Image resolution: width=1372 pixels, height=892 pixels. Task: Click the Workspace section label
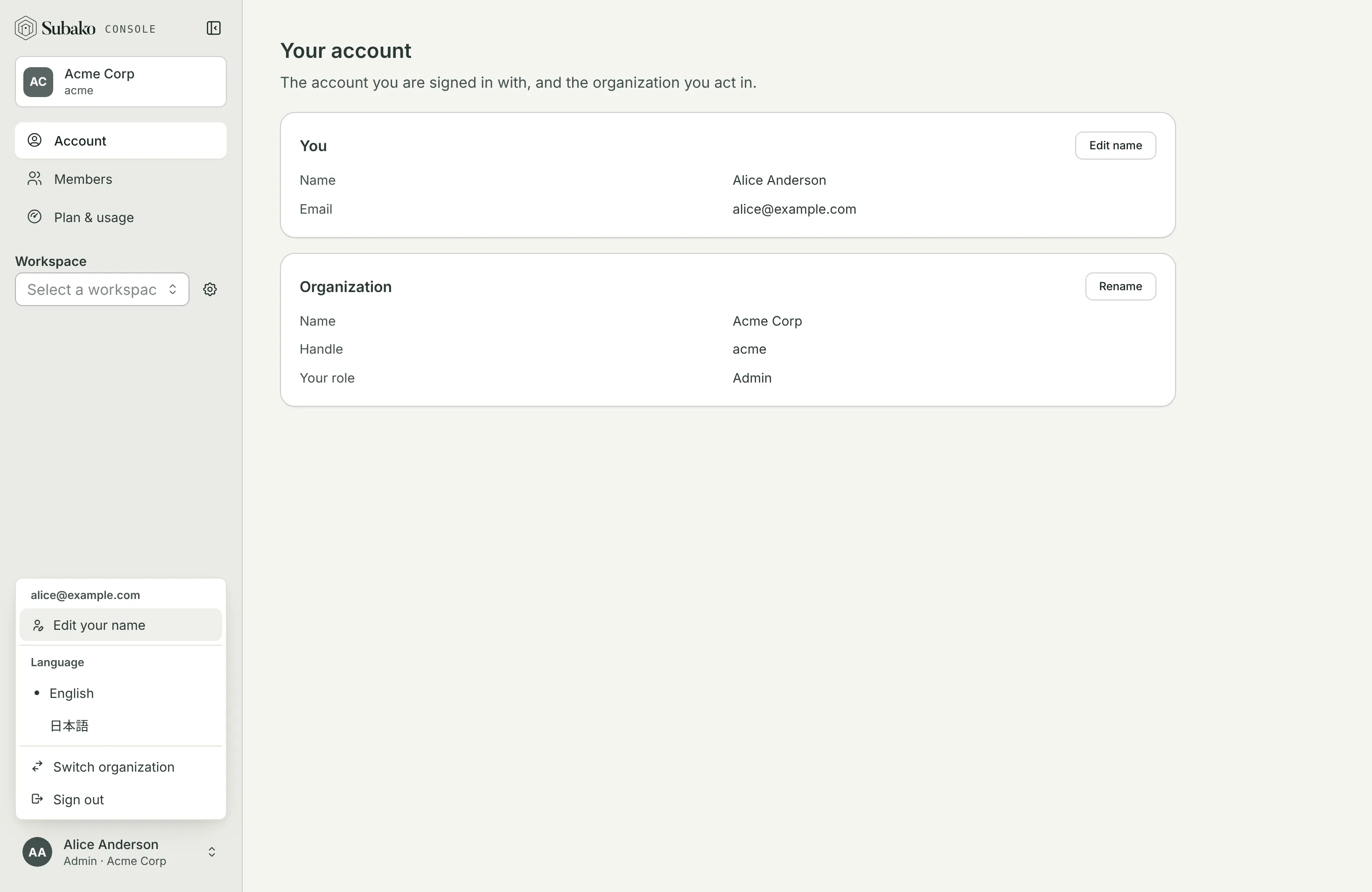tap(51, 261)
